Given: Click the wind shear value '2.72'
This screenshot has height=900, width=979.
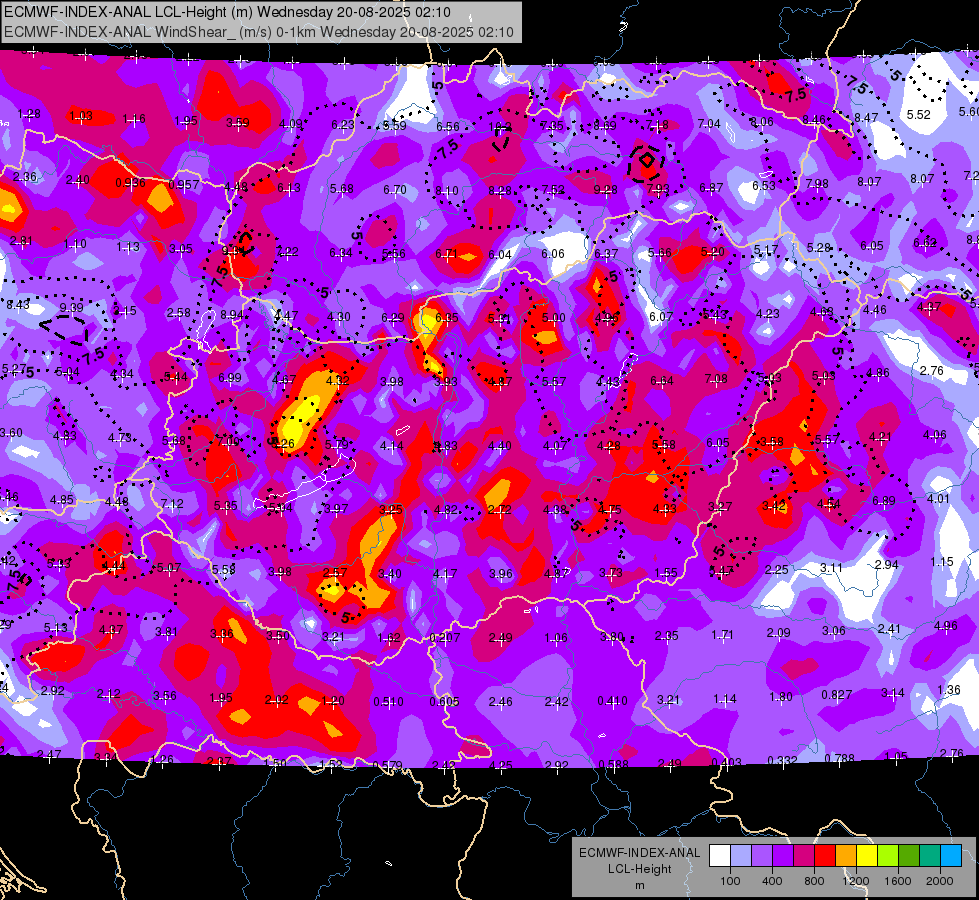Looking at the screenshot, I should 500,510.
